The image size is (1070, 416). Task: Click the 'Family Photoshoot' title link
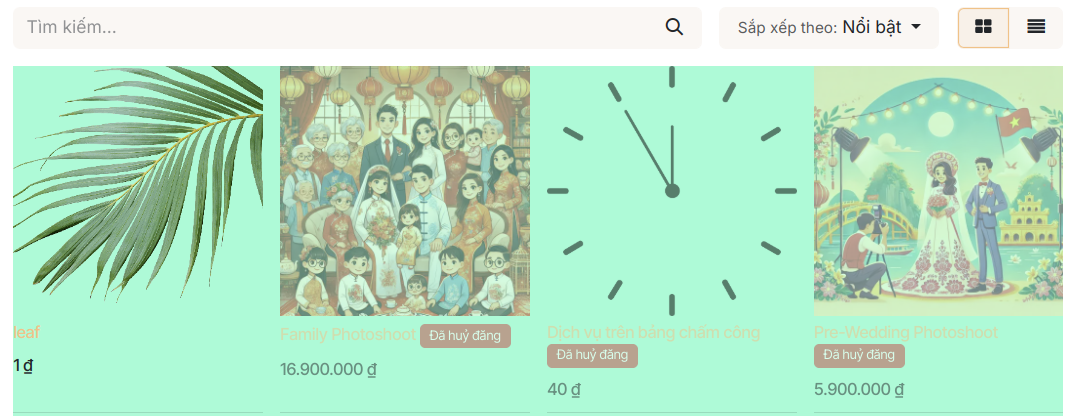tap(347, 335)
